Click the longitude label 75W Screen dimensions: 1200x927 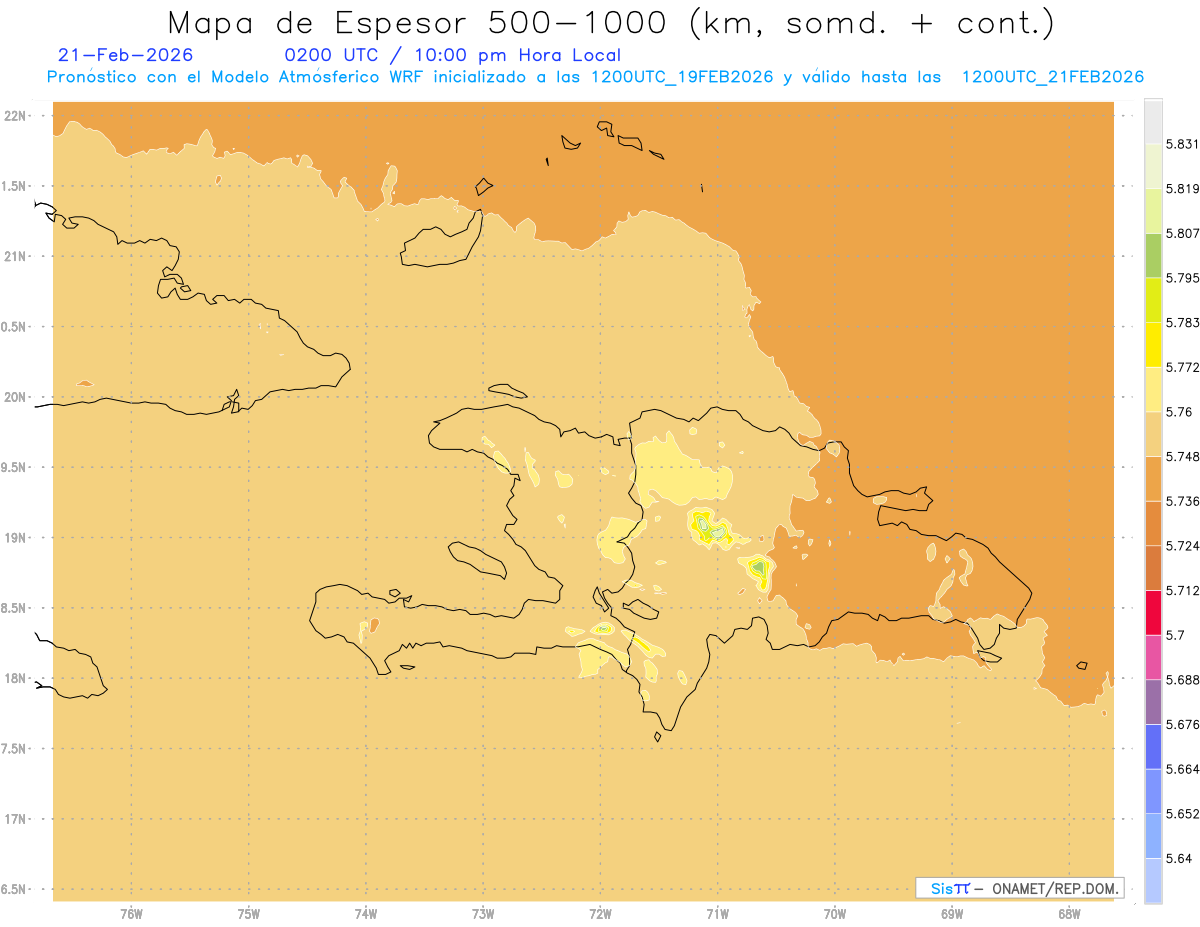(x=249, y=913)
